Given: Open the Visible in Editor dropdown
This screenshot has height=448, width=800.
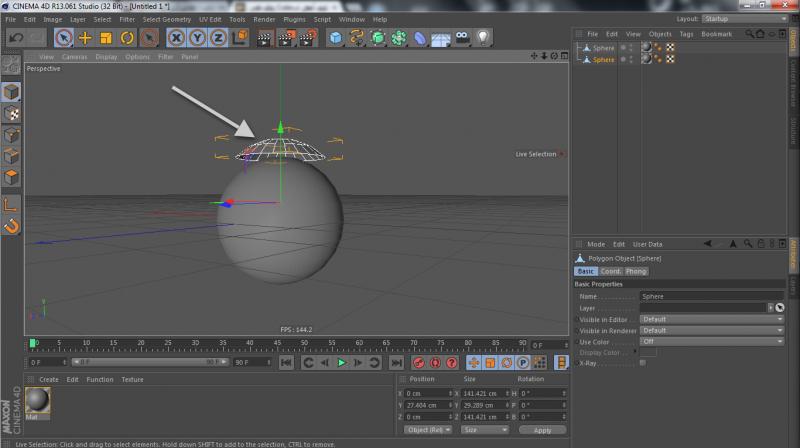Looking at the screenshot, I should coord(712,319).
